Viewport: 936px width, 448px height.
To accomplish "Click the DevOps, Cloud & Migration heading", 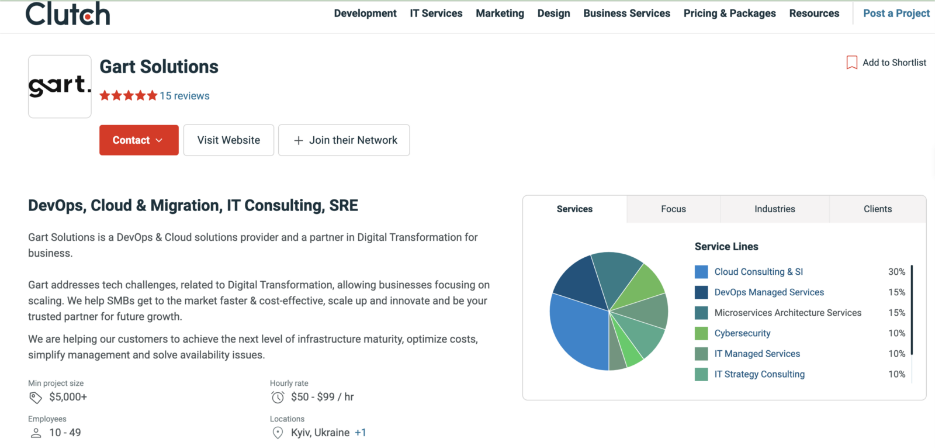I will 193,206.
